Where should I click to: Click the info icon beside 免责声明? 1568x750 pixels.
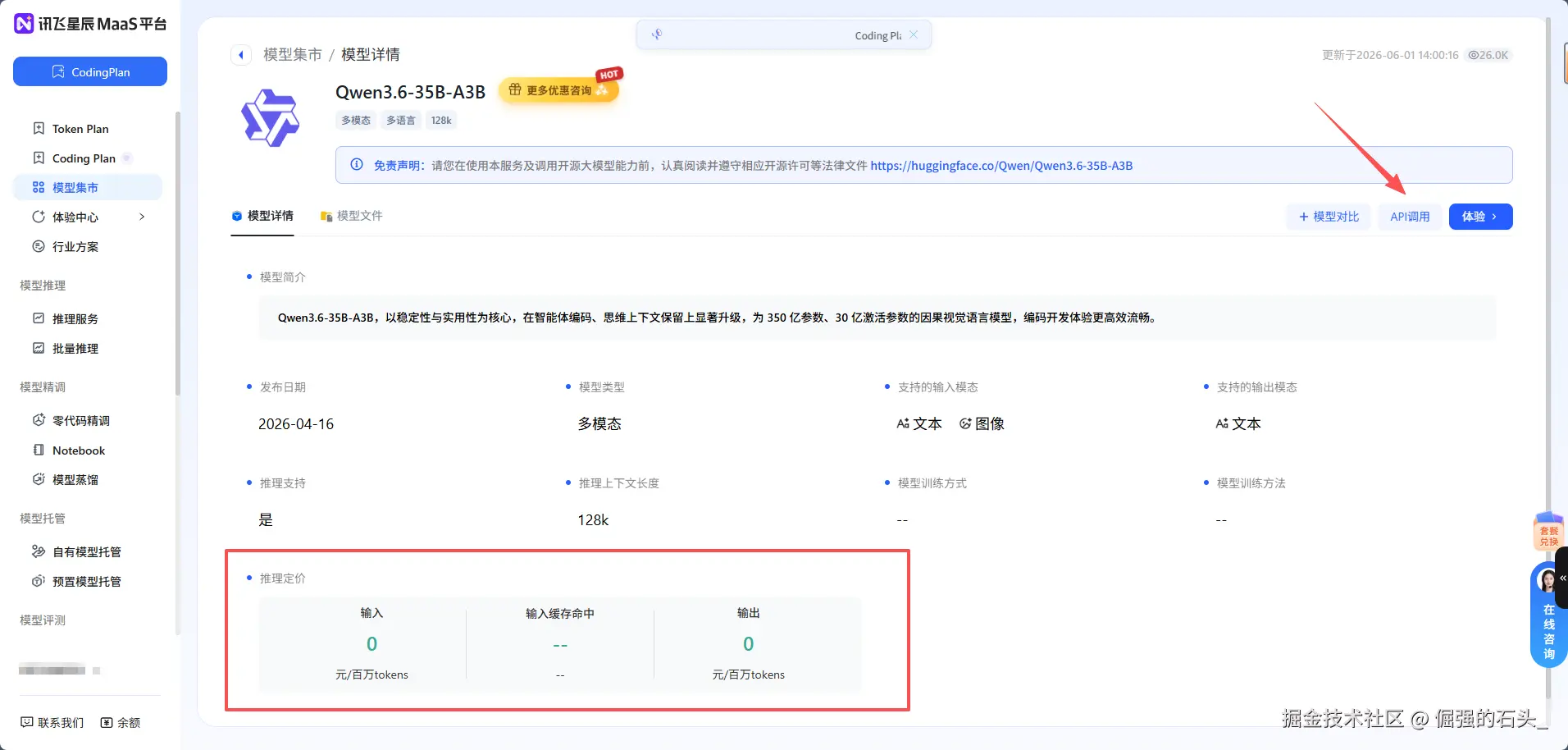[357, 165]
